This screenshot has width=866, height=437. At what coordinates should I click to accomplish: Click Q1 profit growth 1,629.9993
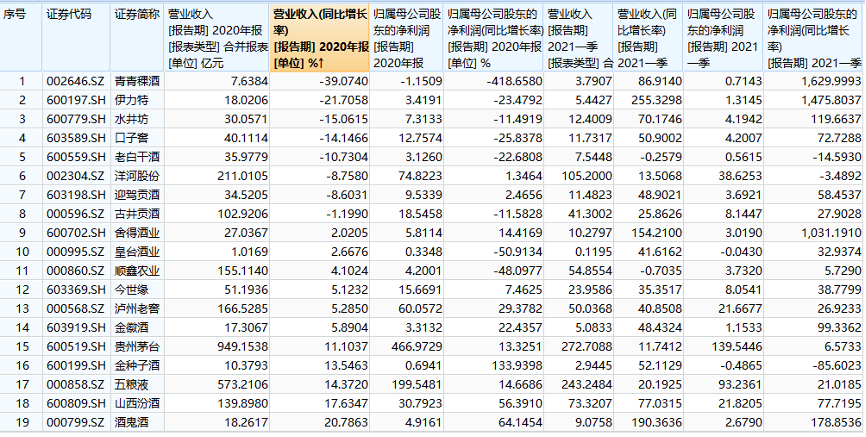pyautogui.click(x=830, y=82)
